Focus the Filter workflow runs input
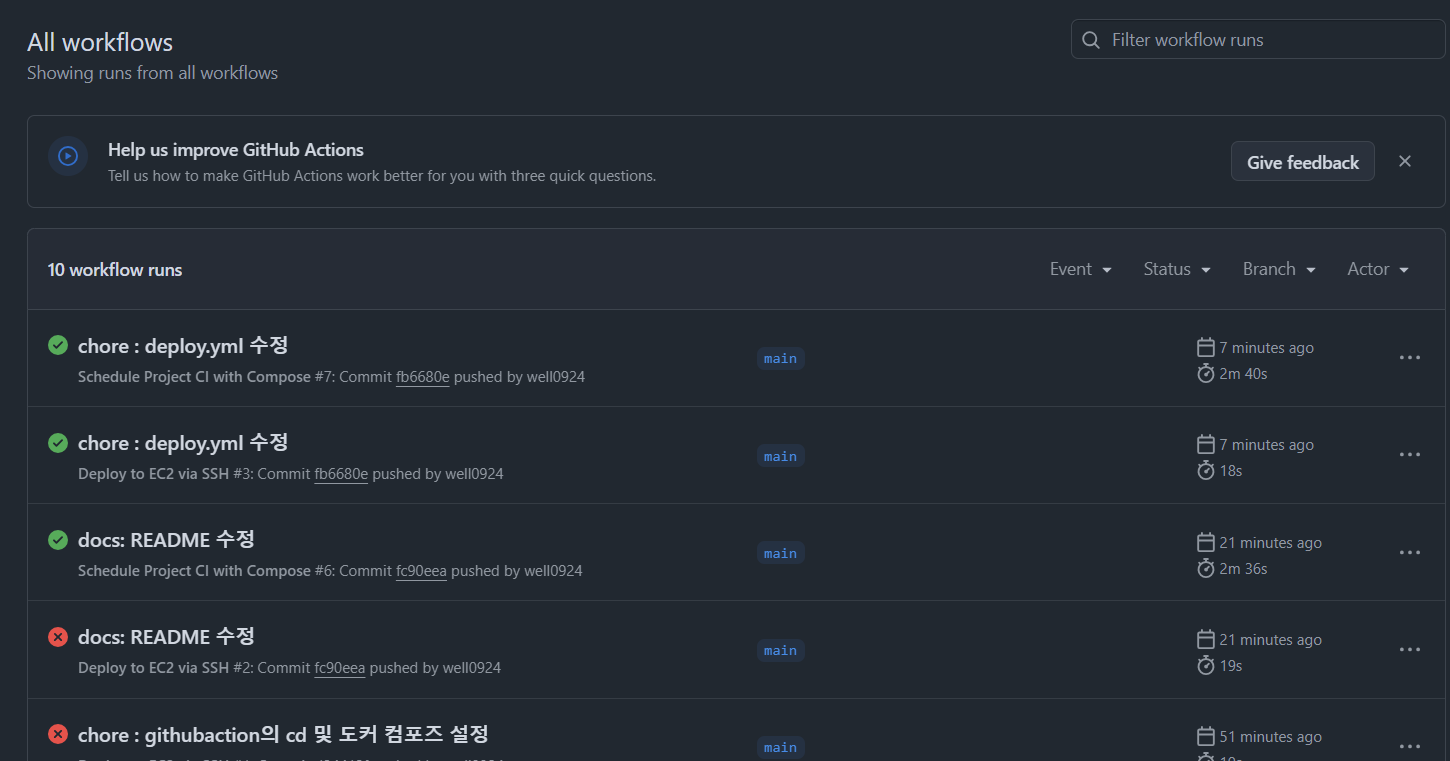1450x761 pixels. pyautogui.click(x=1258, y=40)
